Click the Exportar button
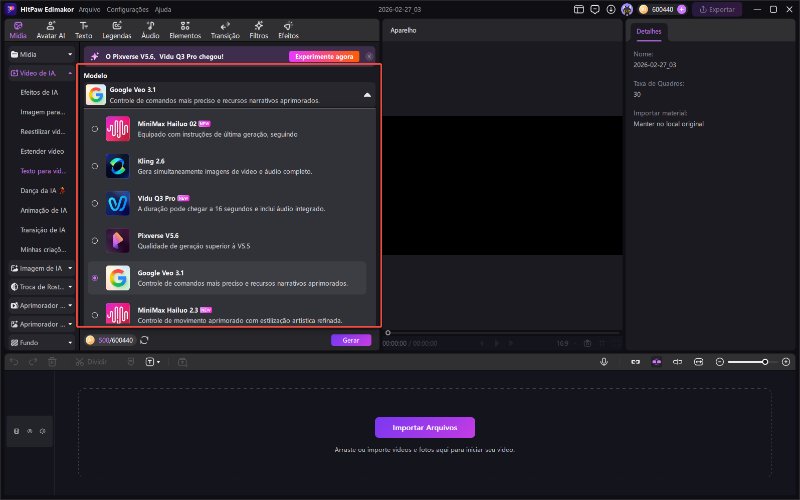The width and height of the screenshot is (800, 500). click(x=717, y=9)
